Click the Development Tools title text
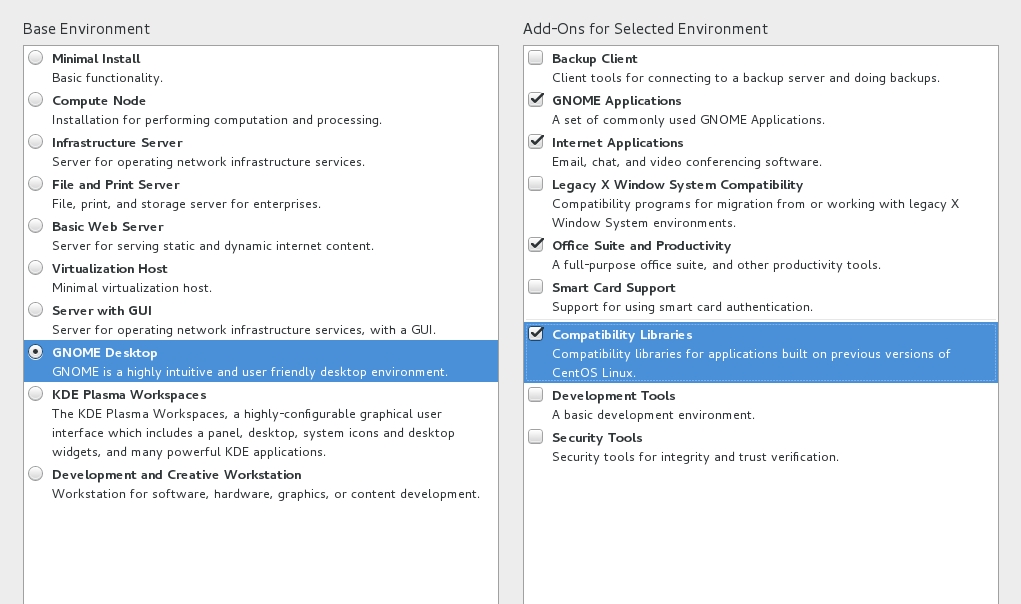Viewport: 1021px width, 604px height. pyautogui.click(x=613, y=396)
